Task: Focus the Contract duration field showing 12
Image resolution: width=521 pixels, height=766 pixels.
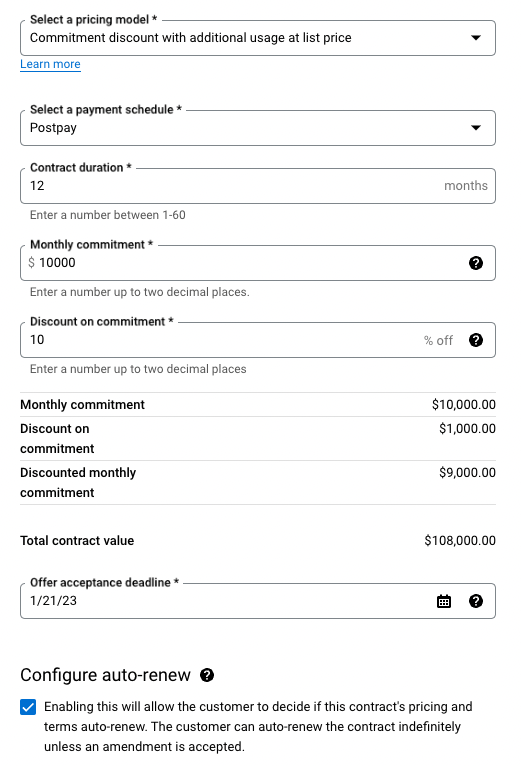Action: pyautogui.click(x=258, y=186)
